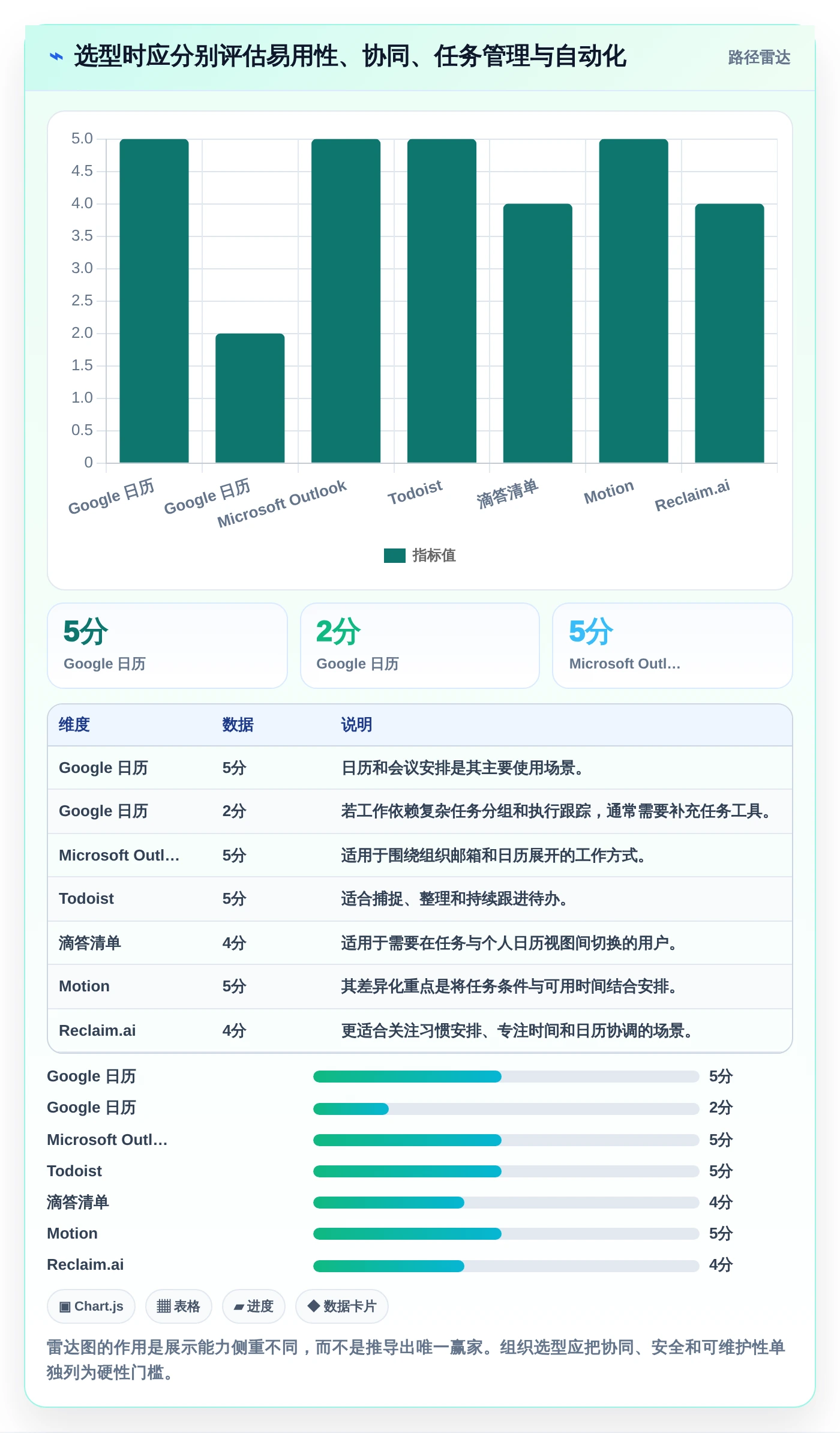840x1433 pixels.
Task: Click the Motion progress bar
Action: [506, 1234]
